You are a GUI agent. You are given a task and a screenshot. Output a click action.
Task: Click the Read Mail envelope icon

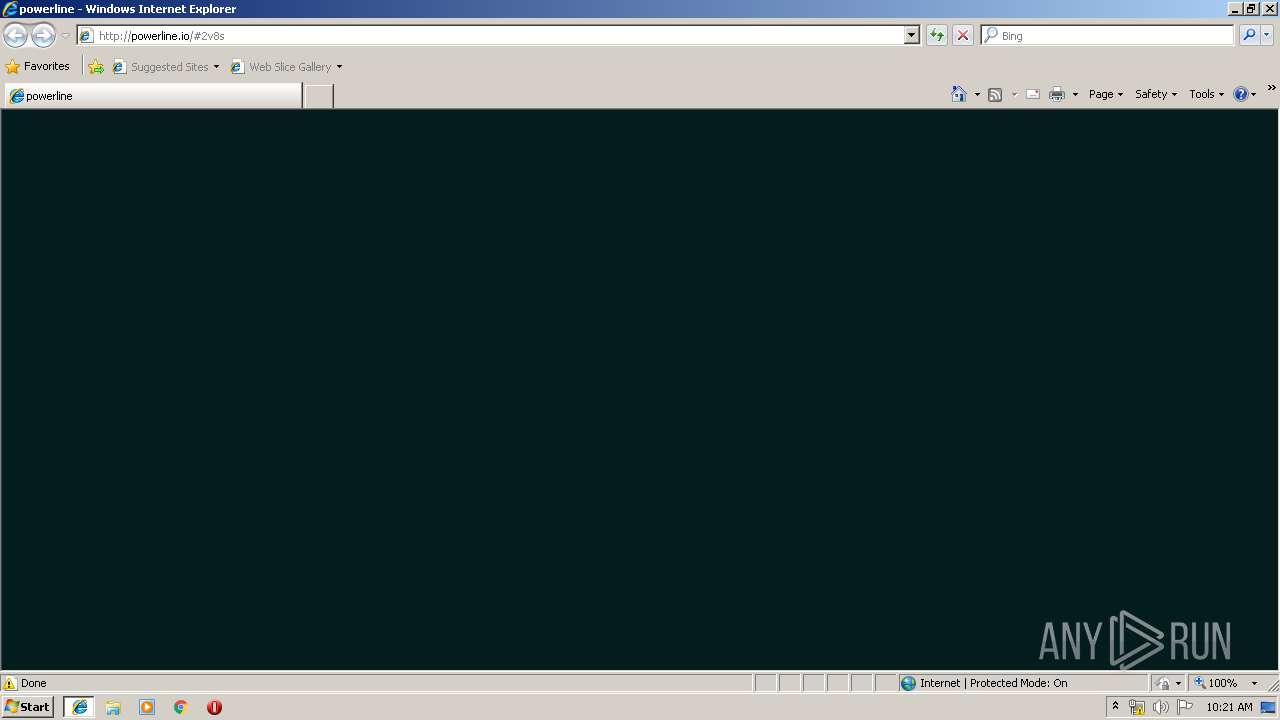coord(1033,94)
